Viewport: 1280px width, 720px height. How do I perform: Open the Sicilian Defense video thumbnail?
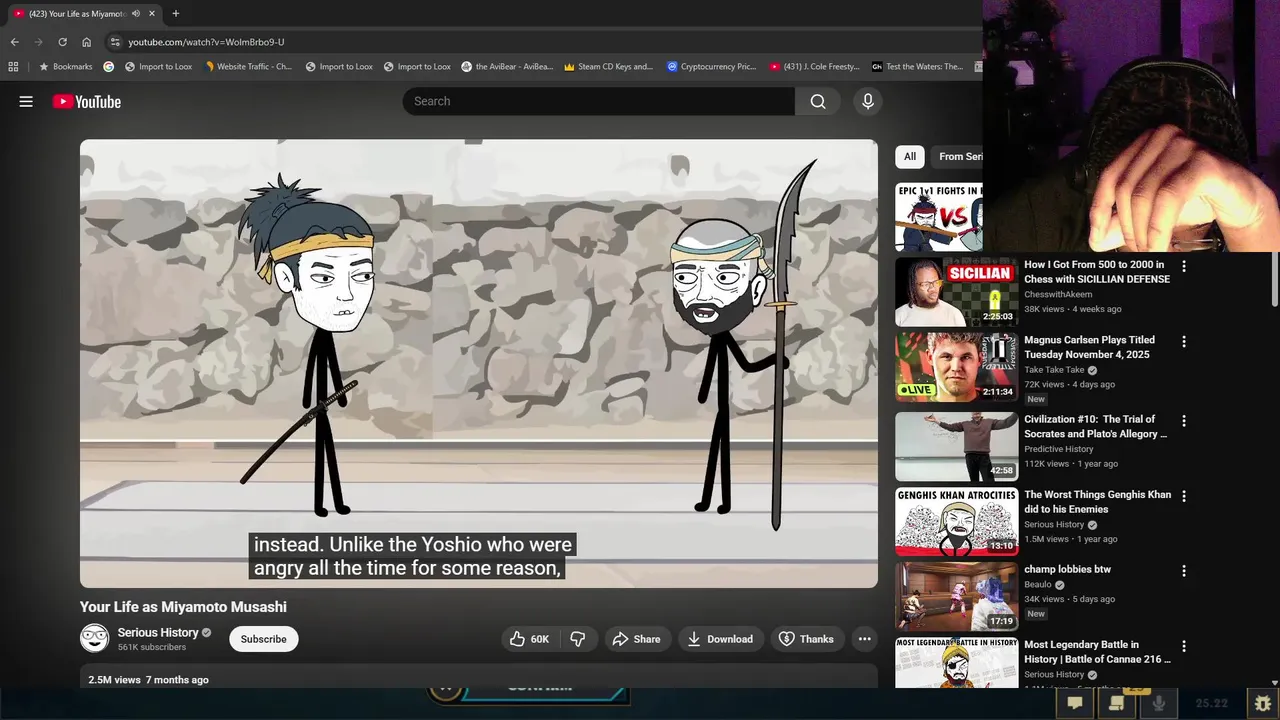(956, 292)
